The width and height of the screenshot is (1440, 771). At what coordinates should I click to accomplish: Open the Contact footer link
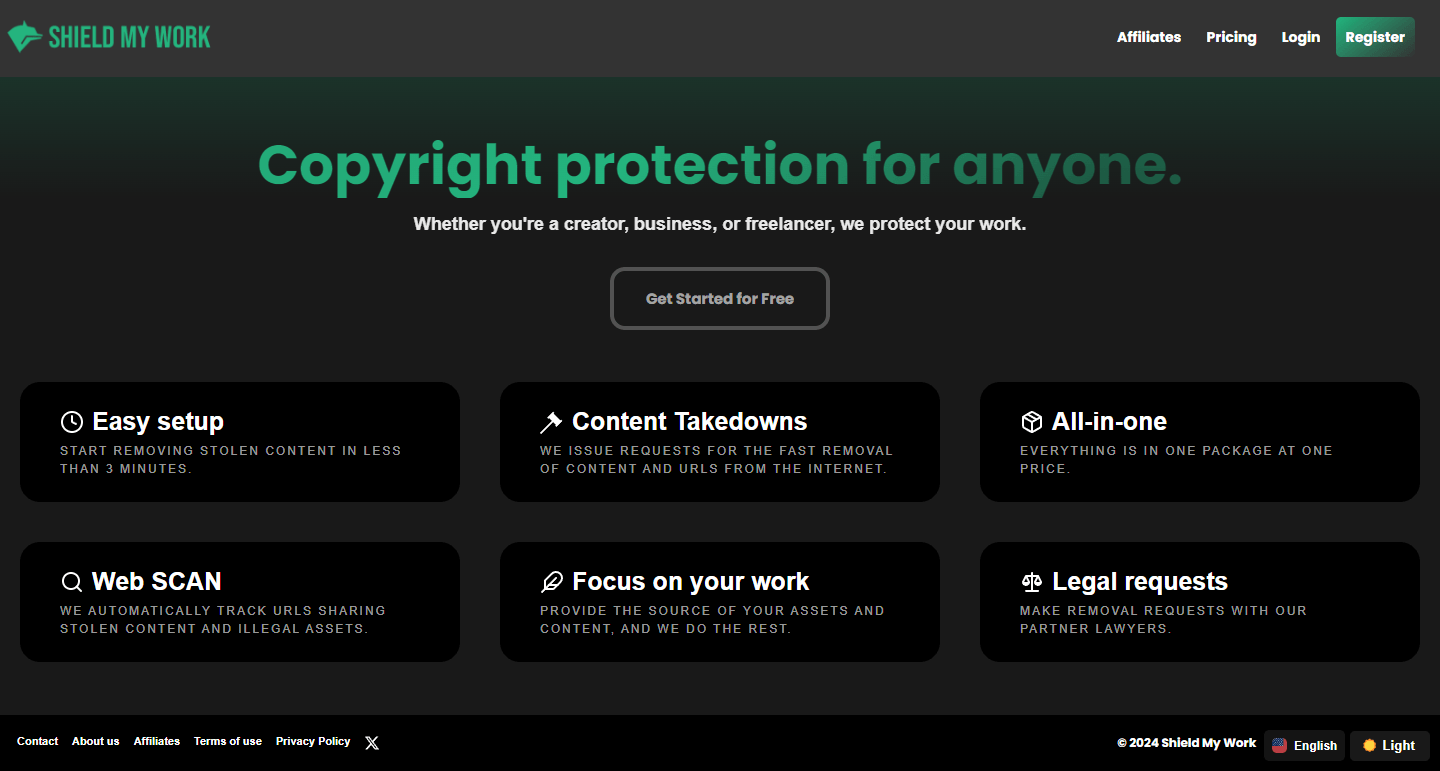point(38,741)
